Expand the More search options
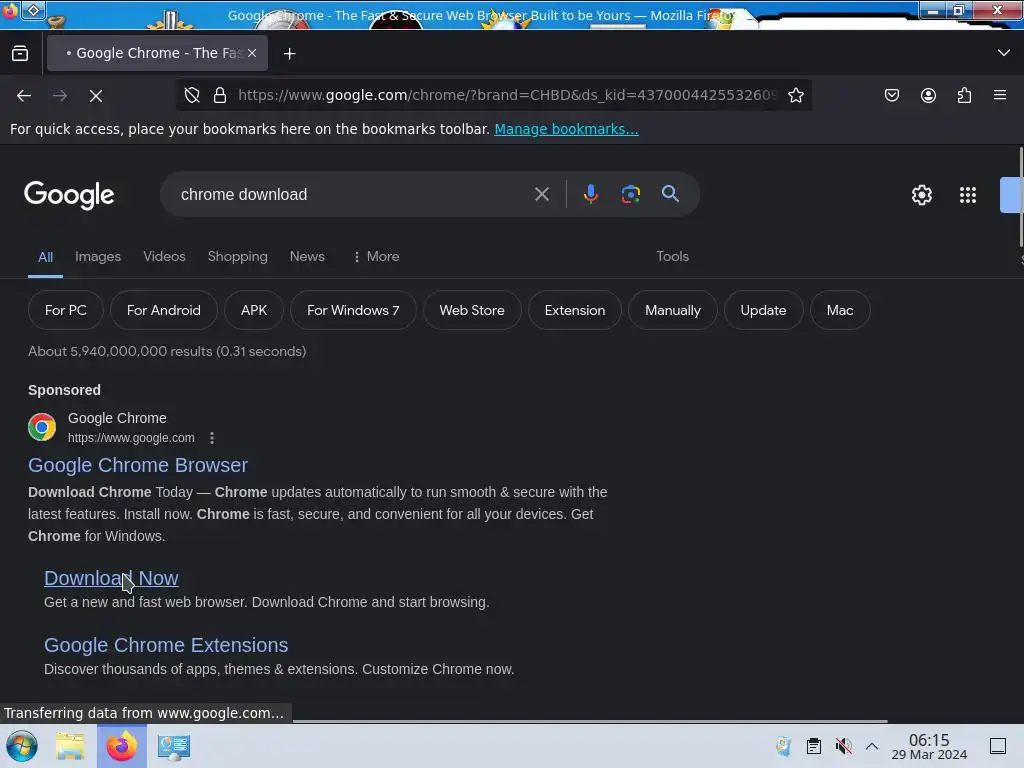1024x768 pixels. (x=376, y=257)
